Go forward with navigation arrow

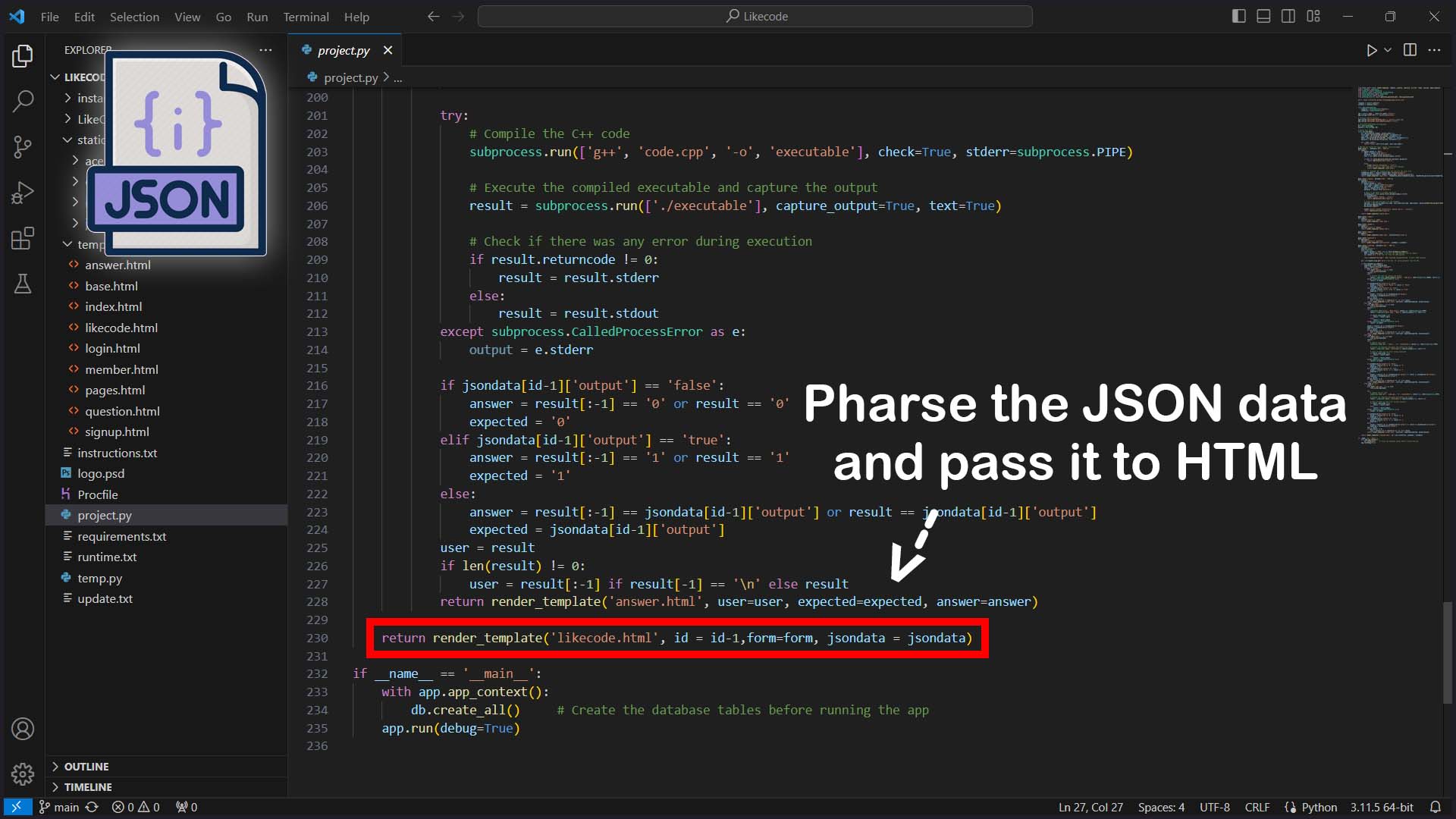pos(458,17)
